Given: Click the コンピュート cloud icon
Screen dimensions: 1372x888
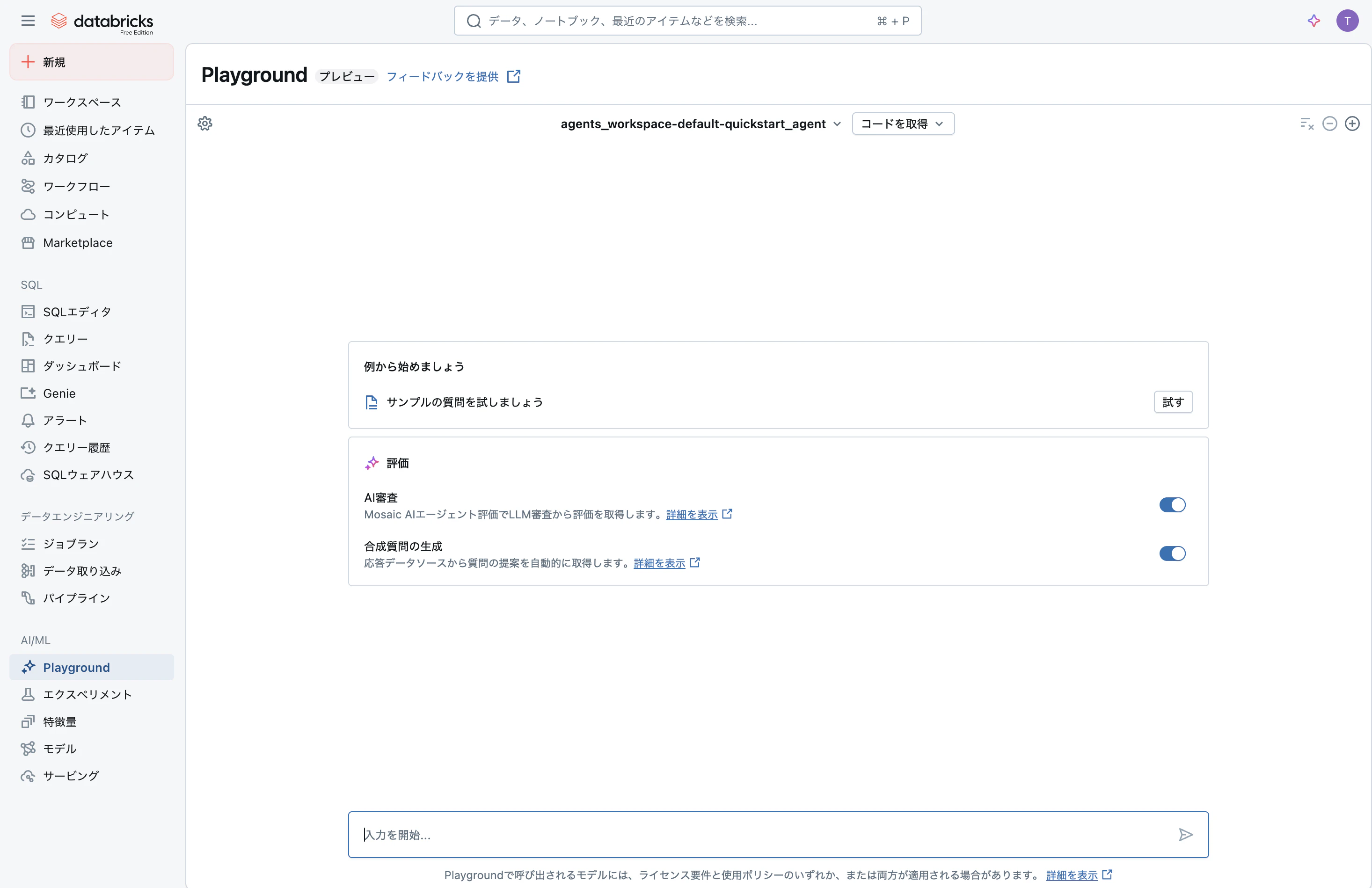Looking at the screenshot, I should point(28,215).
